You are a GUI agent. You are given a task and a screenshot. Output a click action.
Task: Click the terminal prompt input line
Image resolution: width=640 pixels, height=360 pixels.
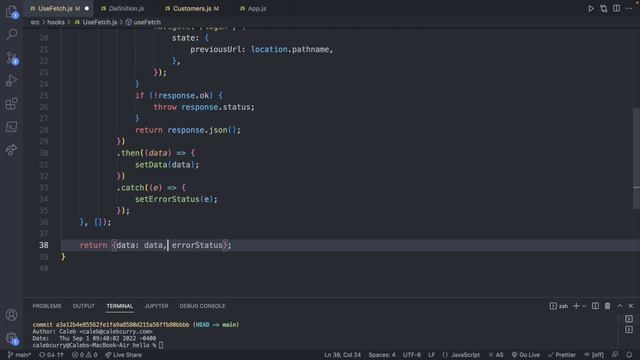98,345
